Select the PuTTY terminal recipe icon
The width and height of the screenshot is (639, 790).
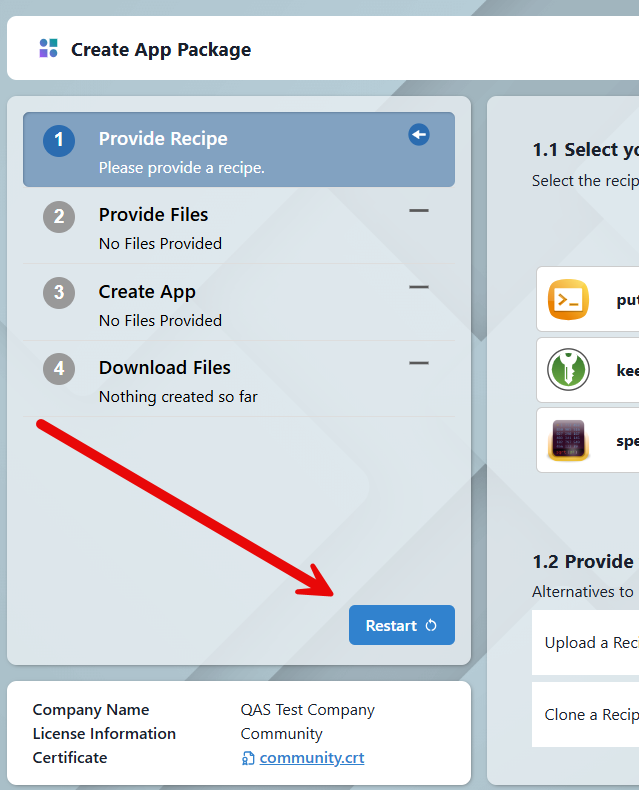(x=569, y=299)
